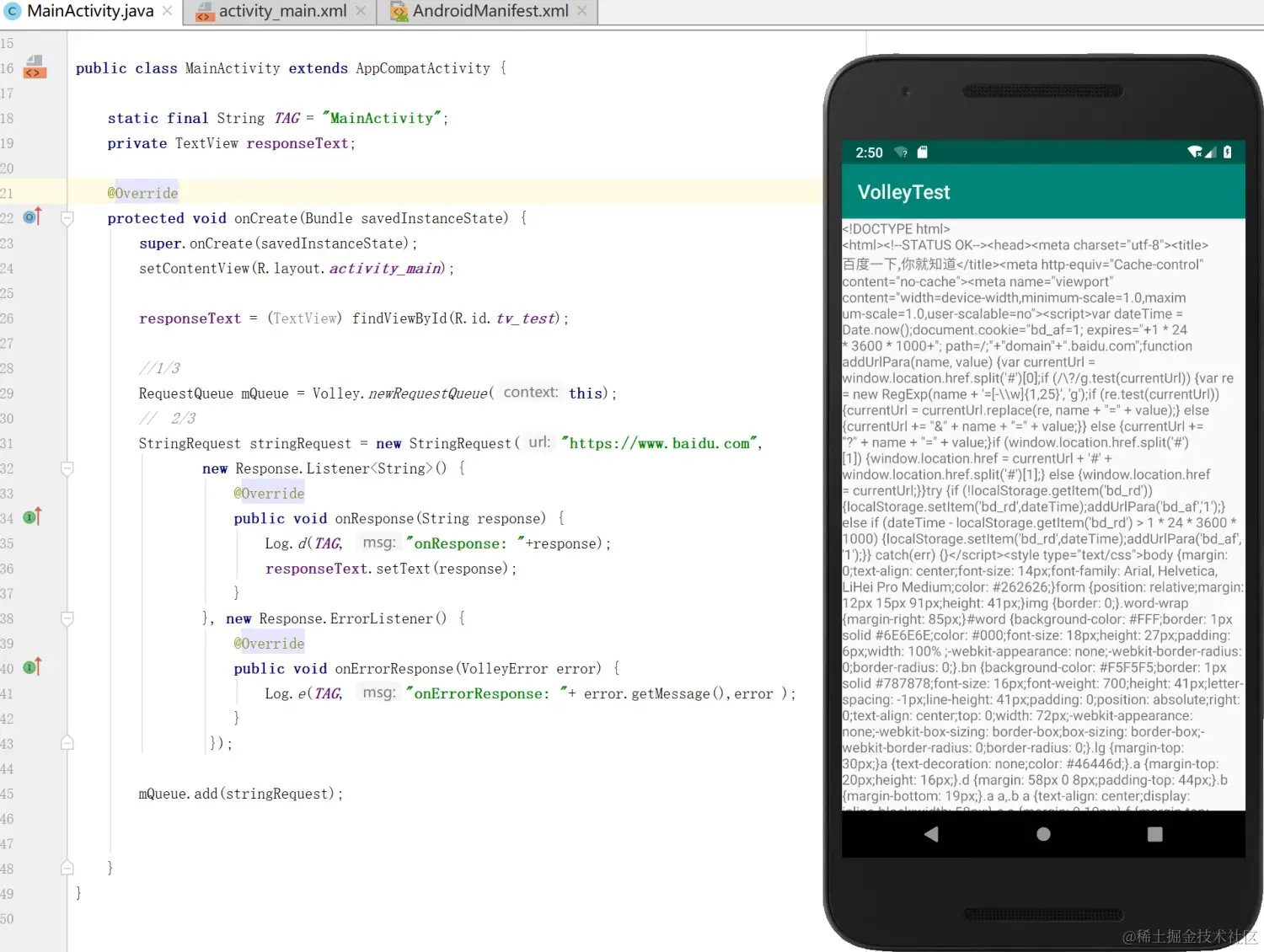
Task: Click the setContentView call on line 24
Action: [296, 268]
